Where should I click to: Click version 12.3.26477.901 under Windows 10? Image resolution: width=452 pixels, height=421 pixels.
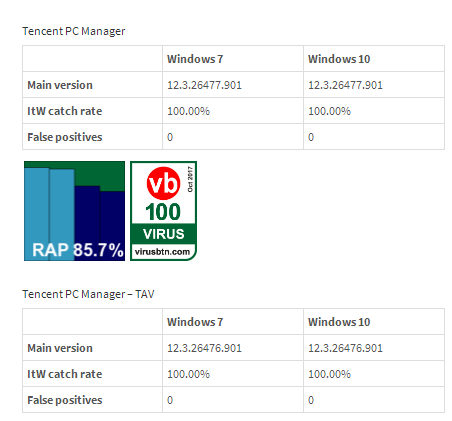click(345, 85)
